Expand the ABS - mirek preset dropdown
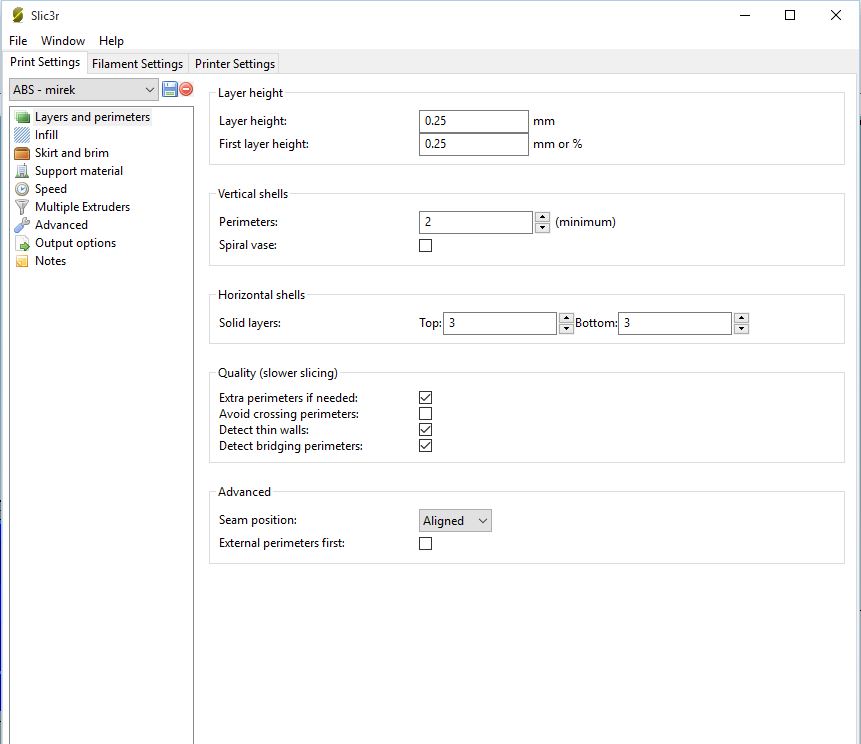 click(84, 90)
